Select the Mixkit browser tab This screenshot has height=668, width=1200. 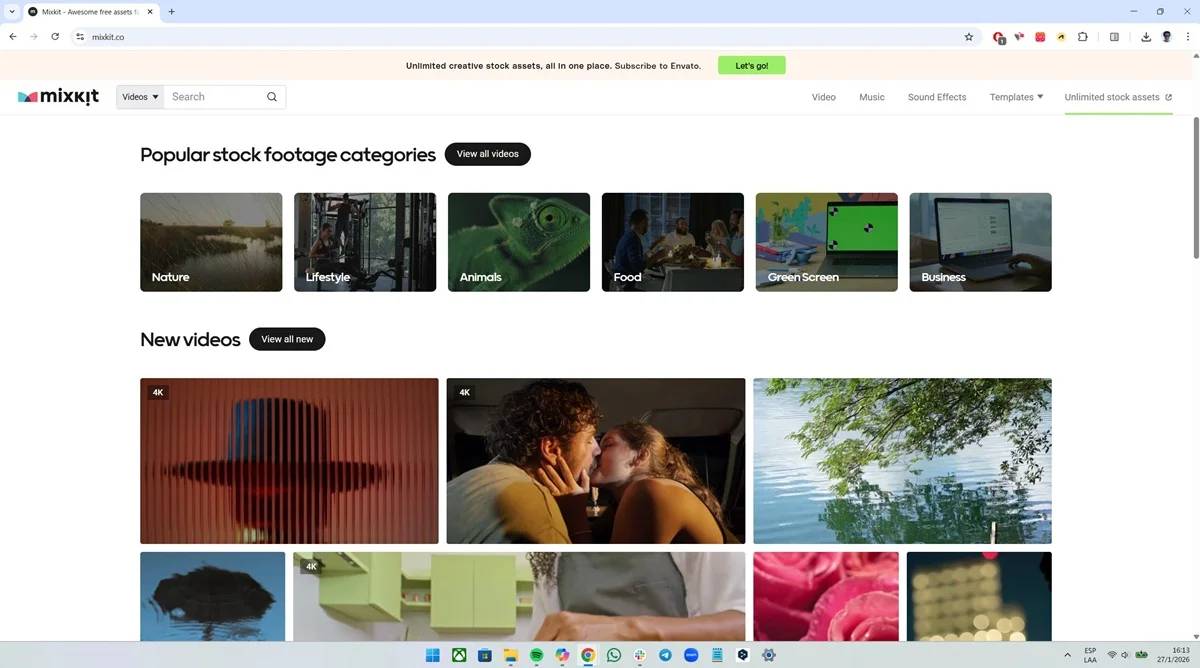point(90,12)
